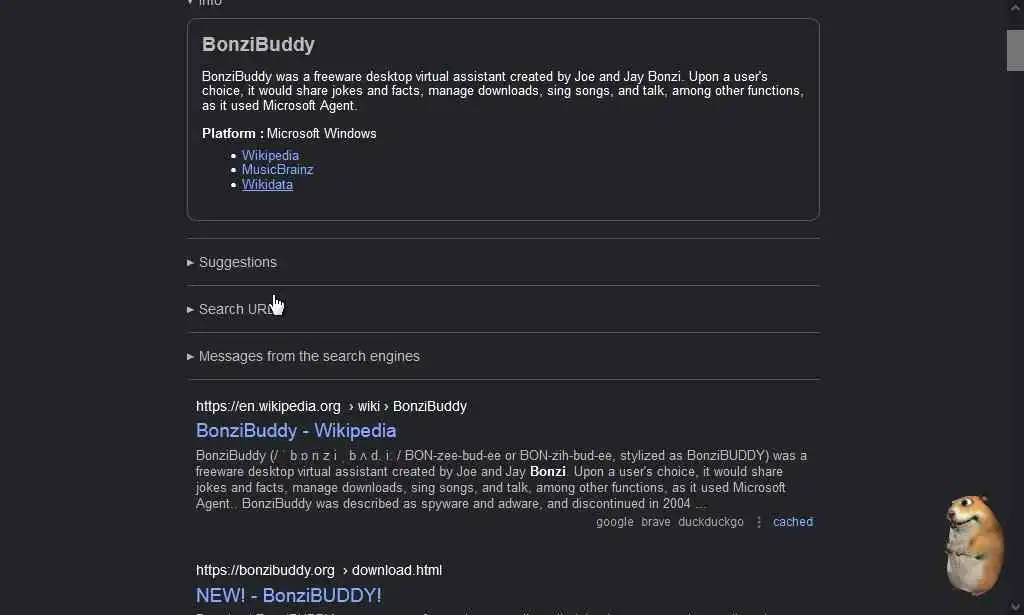
Task: Open the MusicBrainz link
Action: 277,170
